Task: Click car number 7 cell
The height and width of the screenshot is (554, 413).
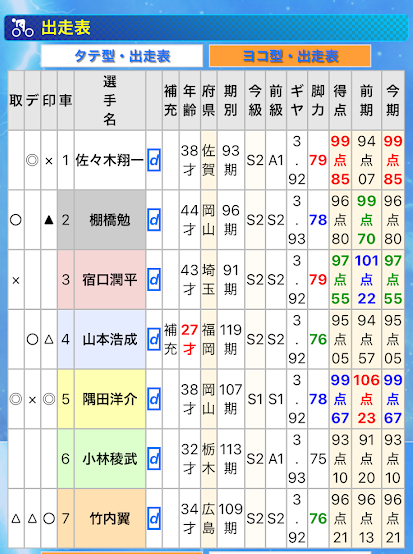Action: coord(65,519)
